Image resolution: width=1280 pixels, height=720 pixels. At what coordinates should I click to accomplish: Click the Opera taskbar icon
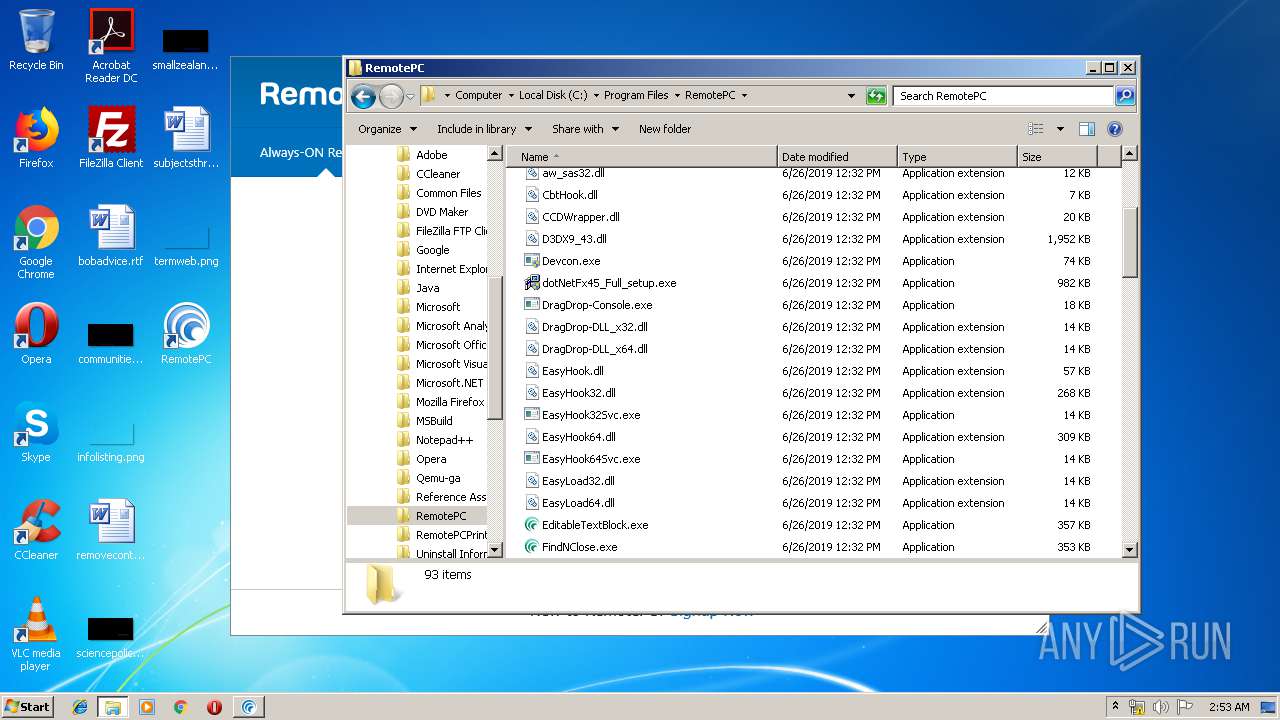214,707
